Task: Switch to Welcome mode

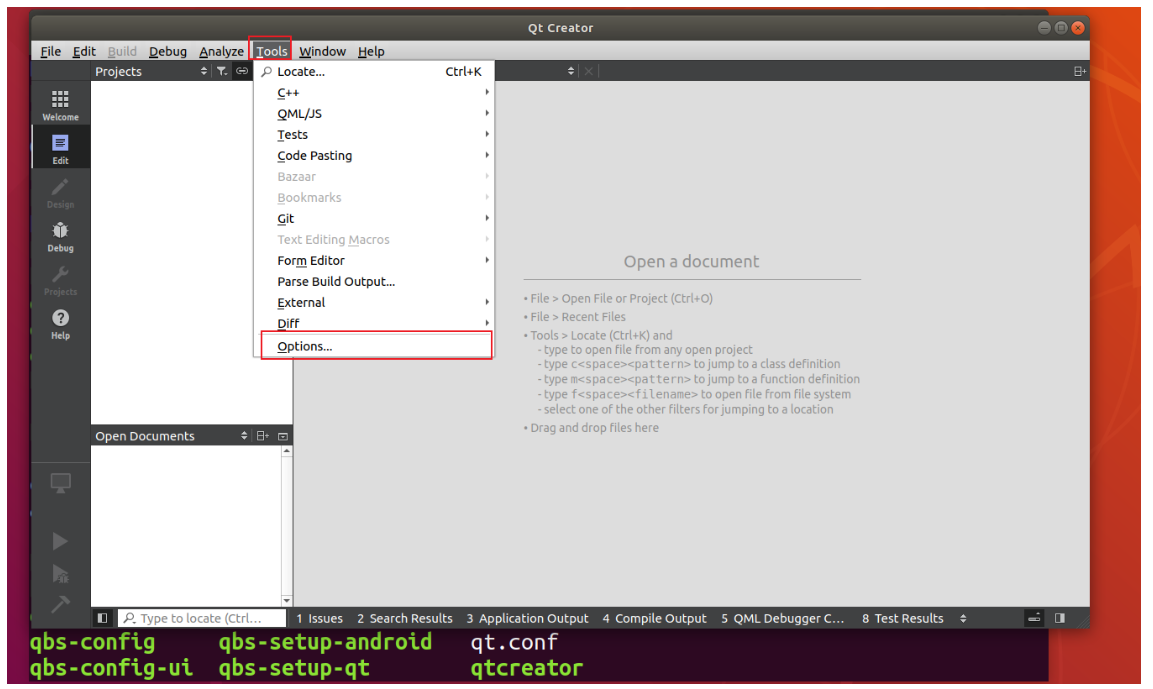Action: coord(60,105)
